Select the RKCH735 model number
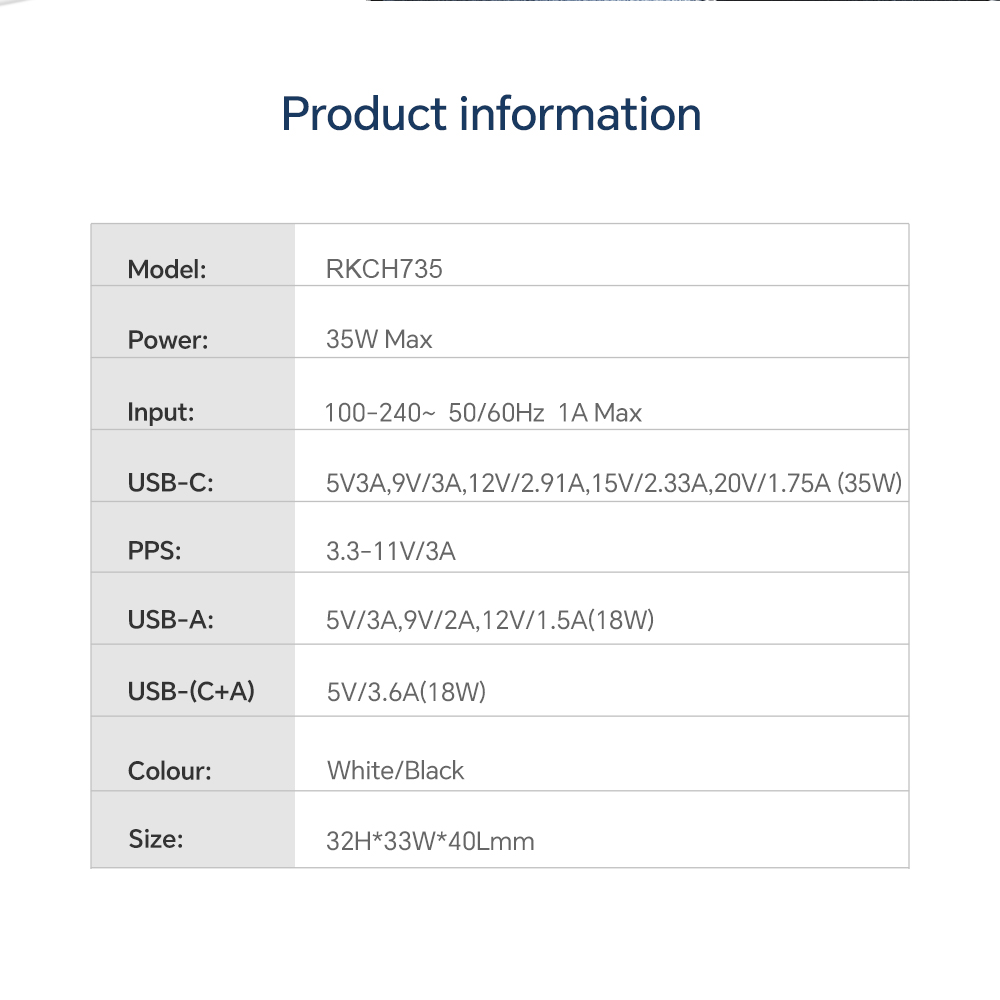 pyautogui.click(x=384, y=269)
